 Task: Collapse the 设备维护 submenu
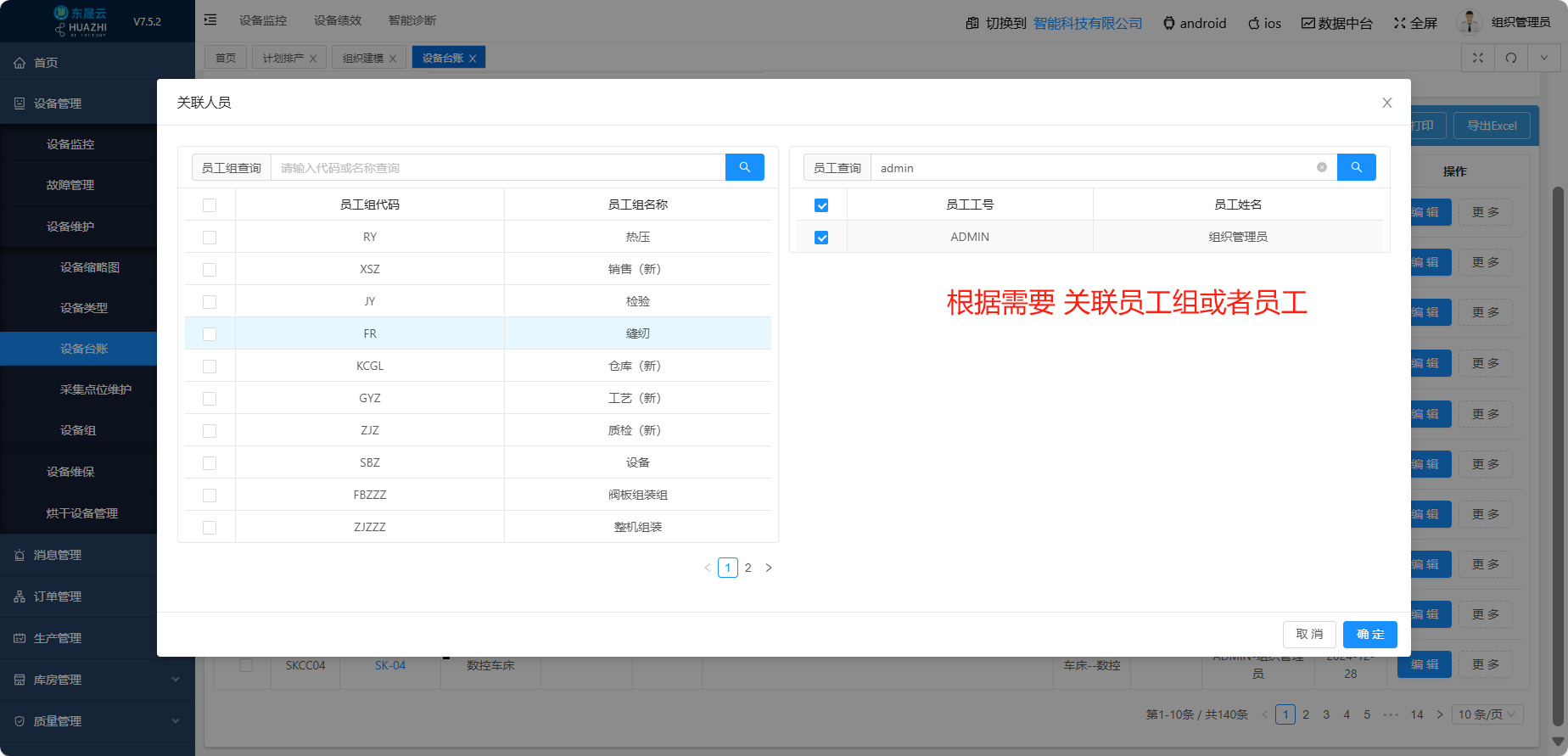[78, 227]
